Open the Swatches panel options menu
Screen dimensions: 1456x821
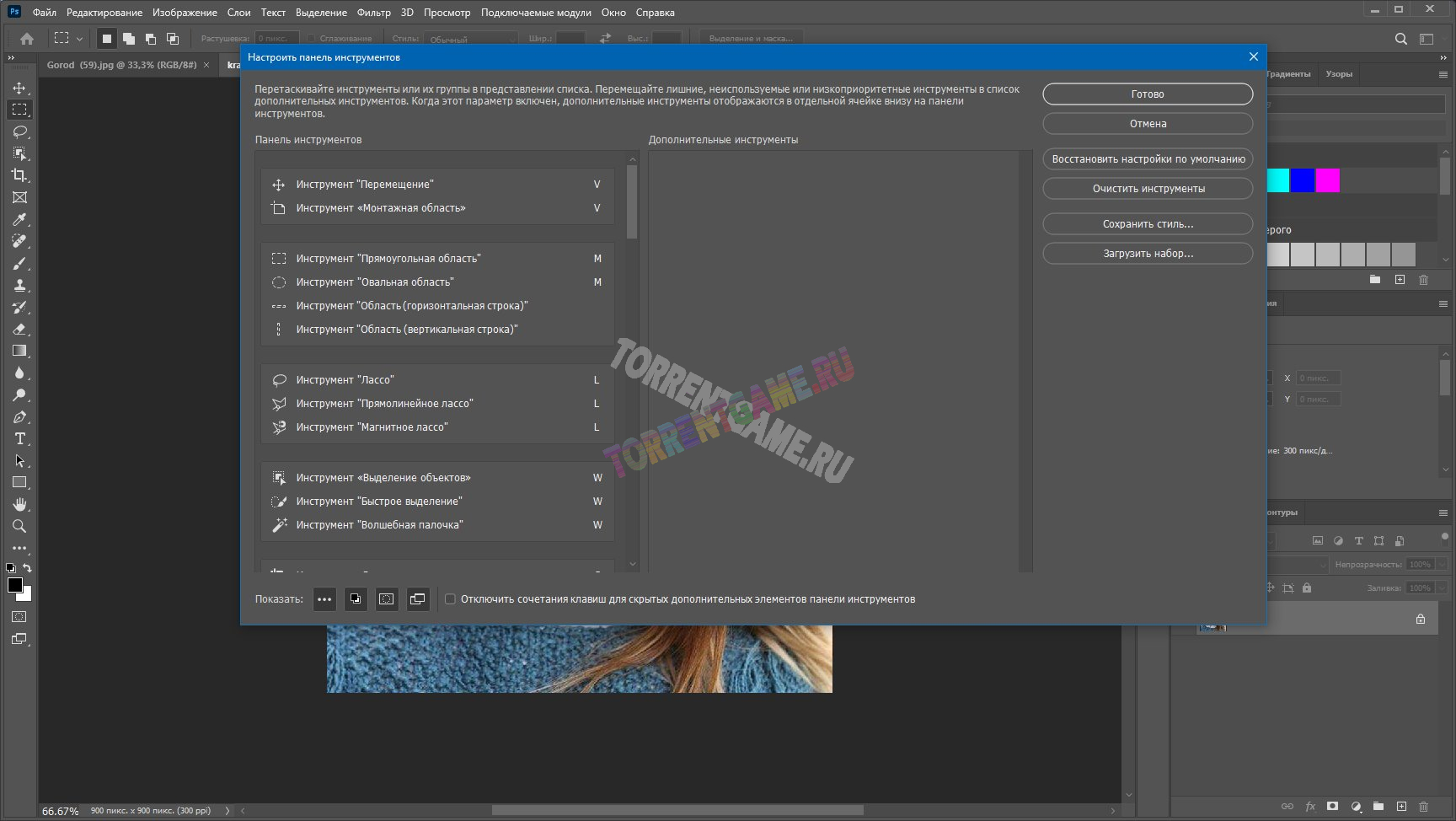(1443, 74)
